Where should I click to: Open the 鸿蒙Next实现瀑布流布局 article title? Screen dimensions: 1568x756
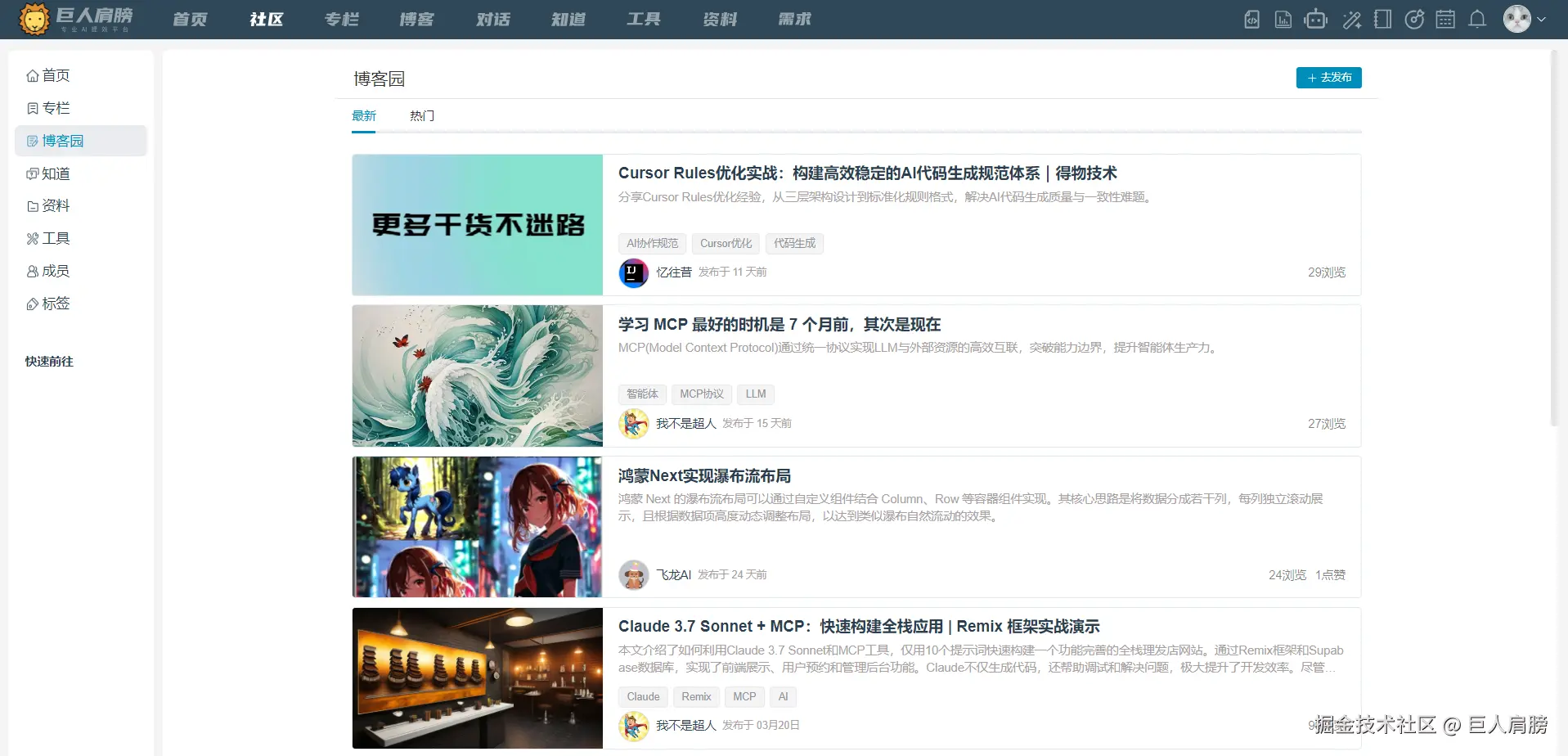[704, 476]
